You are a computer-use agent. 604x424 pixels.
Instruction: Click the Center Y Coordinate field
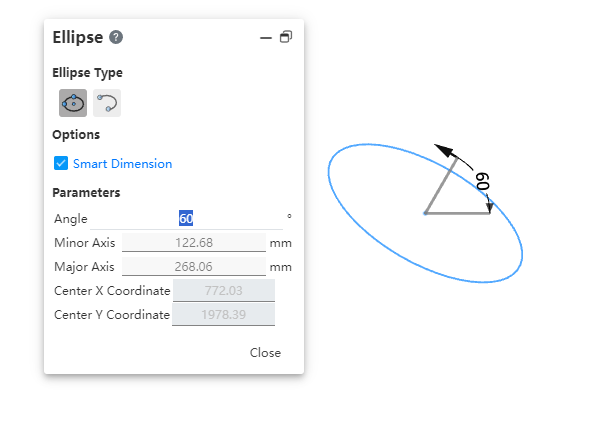pyautogui.click(x=223, y=314)
